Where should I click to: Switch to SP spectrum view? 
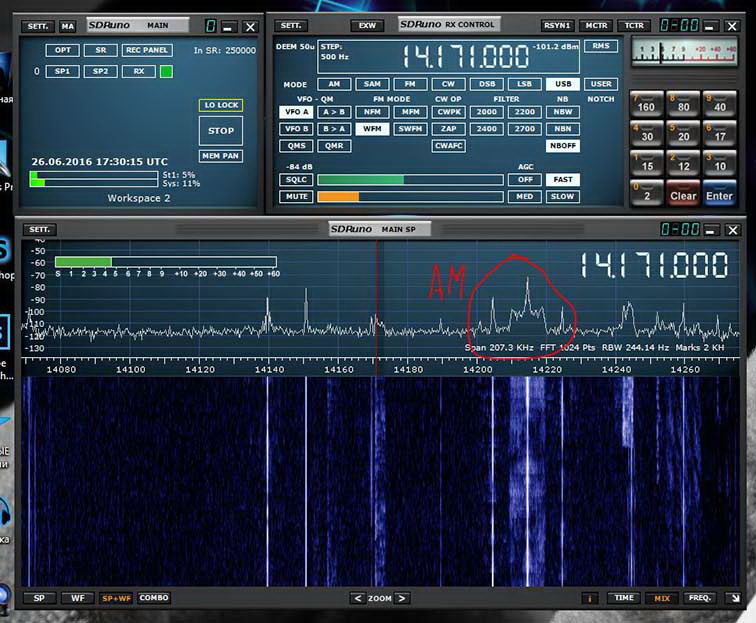click(x=40, y=598)
